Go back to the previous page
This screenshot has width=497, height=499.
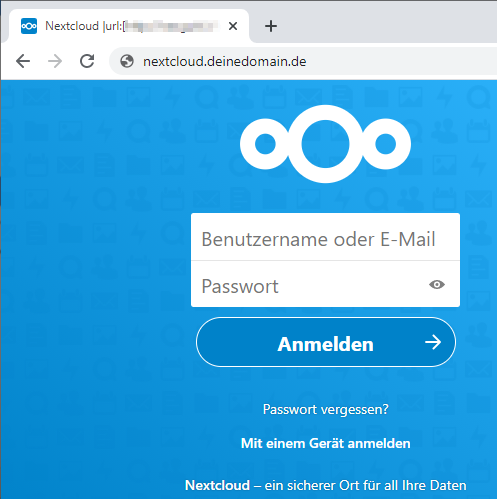click(23, 61)
